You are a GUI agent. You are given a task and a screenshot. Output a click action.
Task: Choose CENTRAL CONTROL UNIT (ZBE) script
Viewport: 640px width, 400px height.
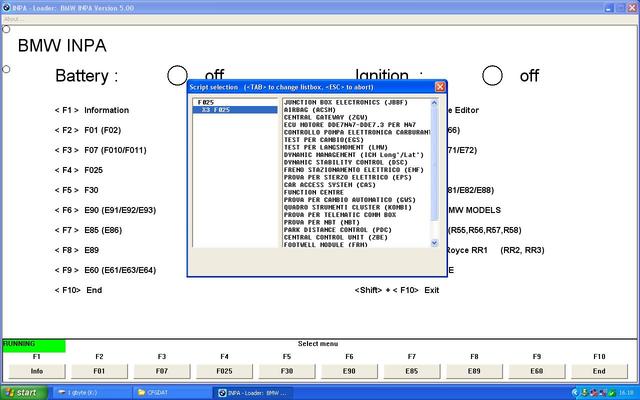pyautogui.click(x=336, y=237)
